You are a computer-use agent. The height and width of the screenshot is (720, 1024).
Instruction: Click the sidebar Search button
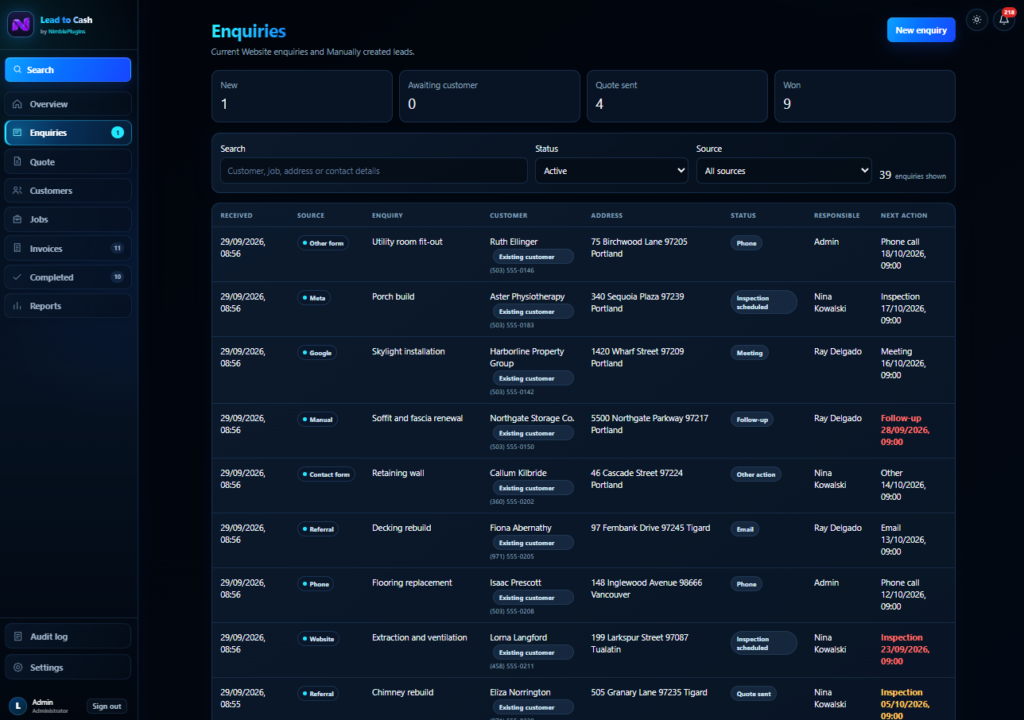pos(68,69)
